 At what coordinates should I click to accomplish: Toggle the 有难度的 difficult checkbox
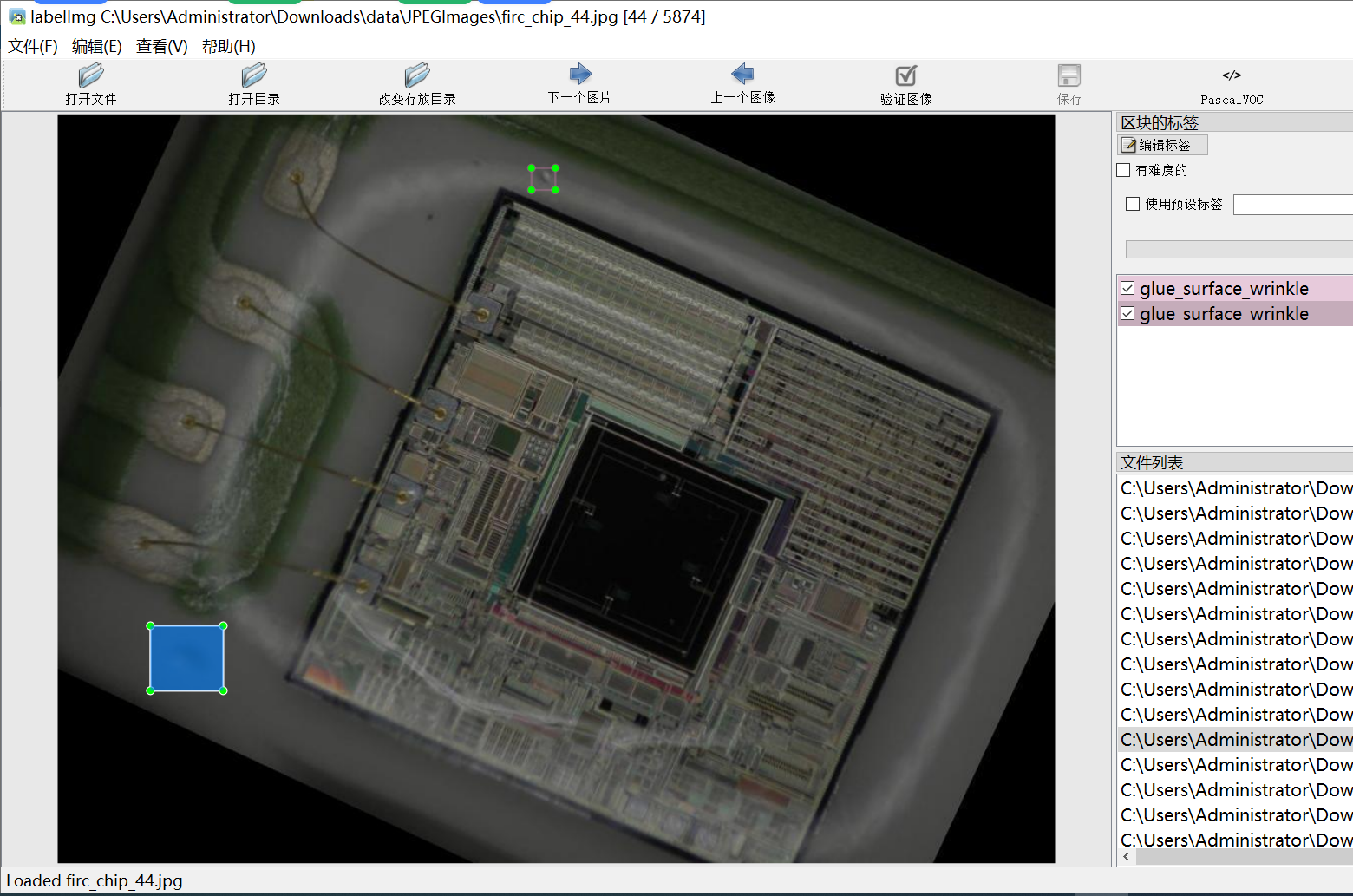coord(1124,170)
